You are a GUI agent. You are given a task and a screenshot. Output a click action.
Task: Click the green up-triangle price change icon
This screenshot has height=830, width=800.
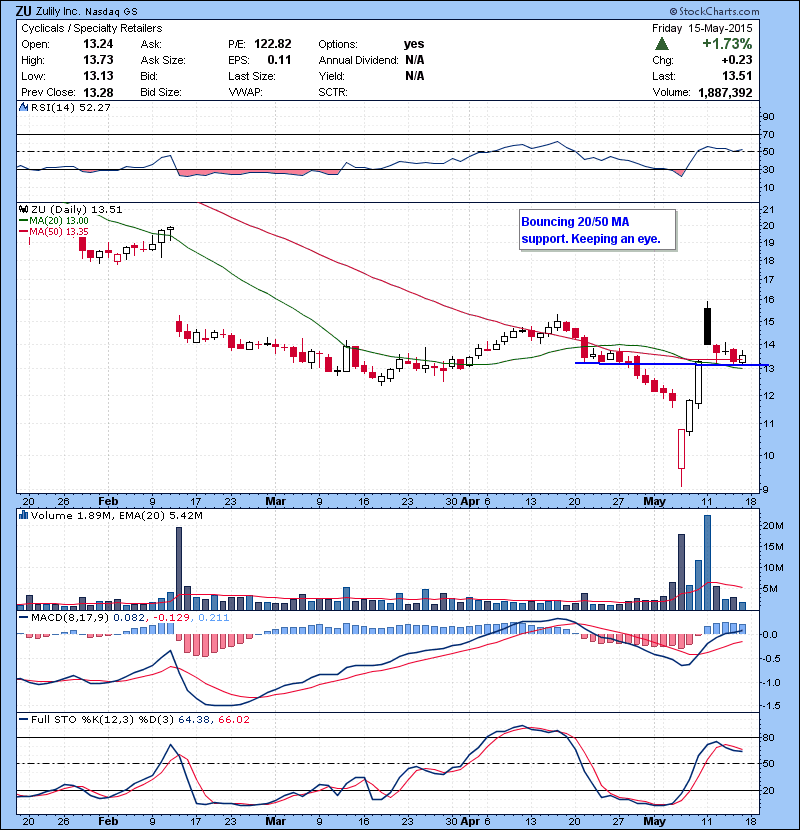(x=661, y=44)
